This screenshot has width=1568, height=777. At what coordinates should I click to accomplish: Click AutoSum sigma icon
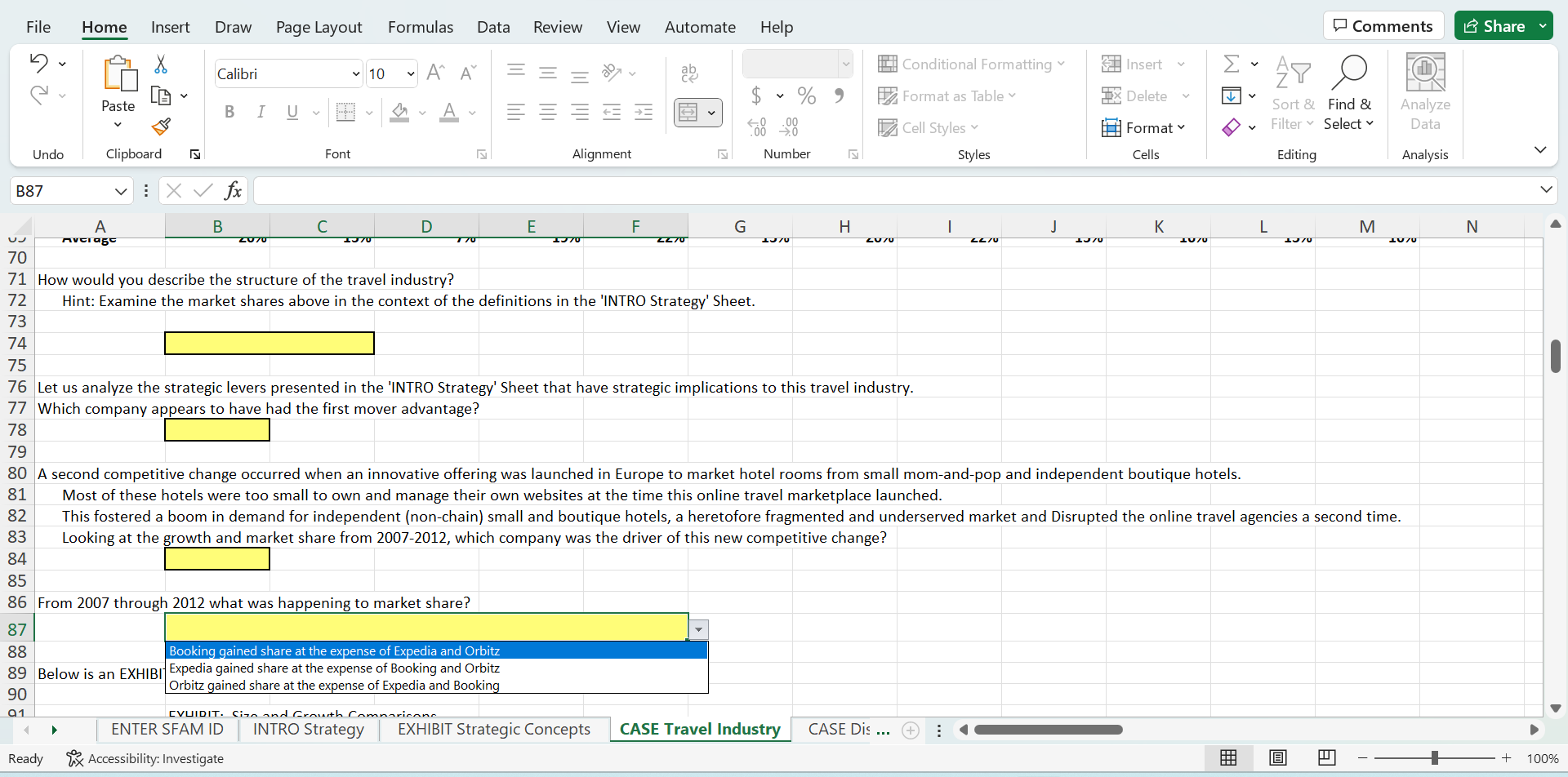1232,64
